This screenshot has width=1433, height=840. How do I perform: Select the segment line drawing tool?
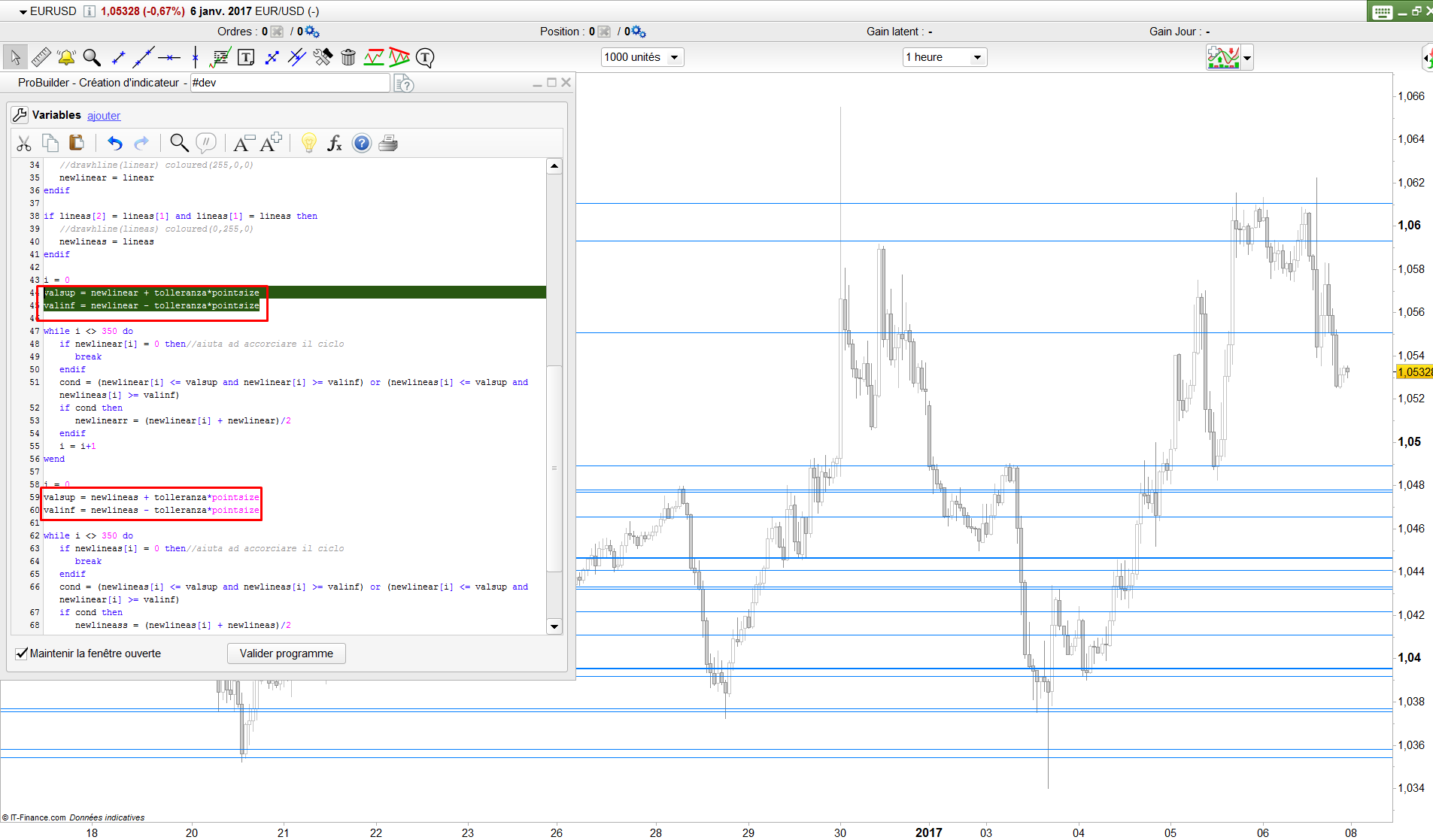click(x=118, y=57)
